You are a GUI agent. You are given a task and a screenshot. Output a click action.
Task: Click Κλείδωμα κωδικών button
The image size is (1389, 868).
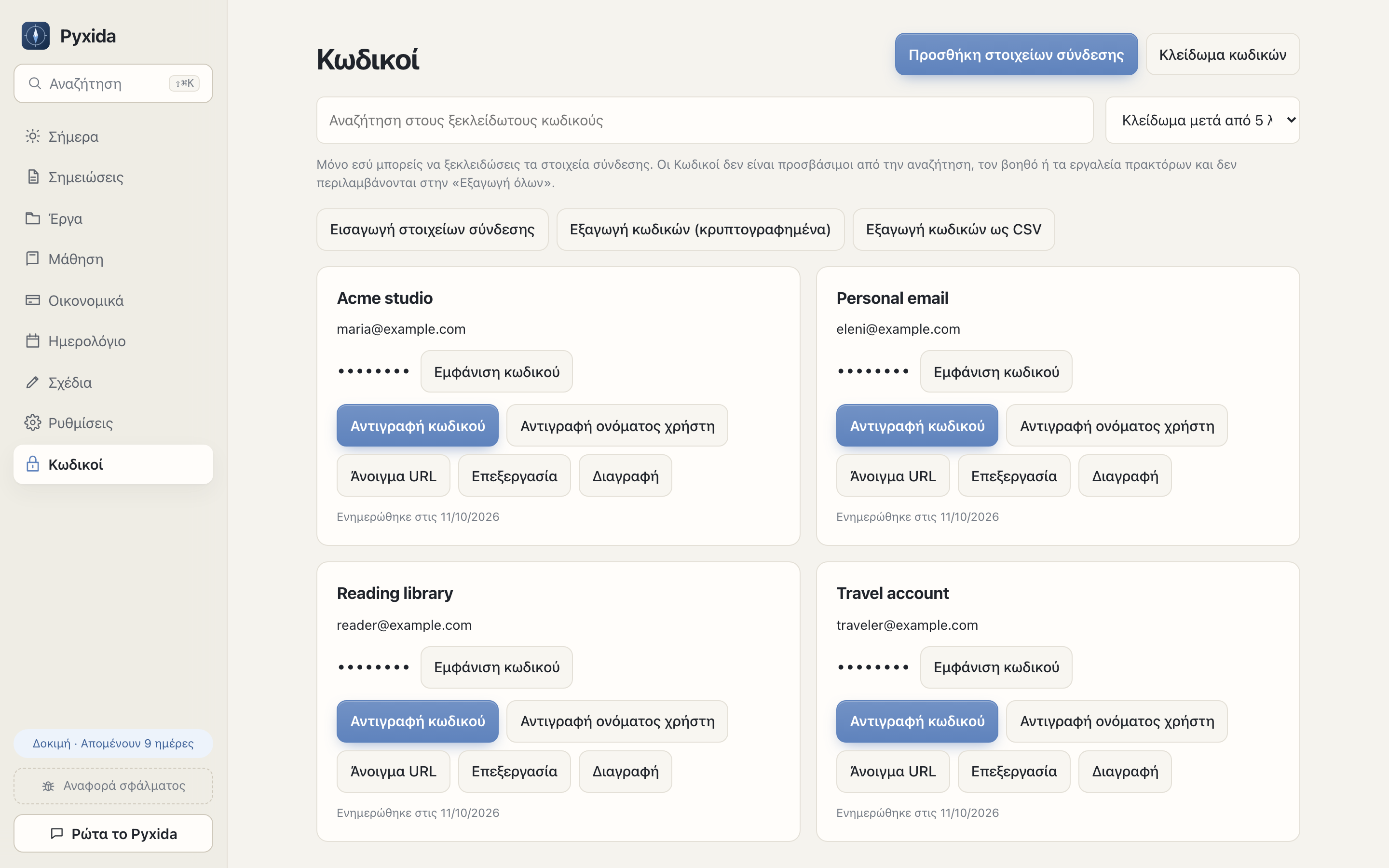1223,54
